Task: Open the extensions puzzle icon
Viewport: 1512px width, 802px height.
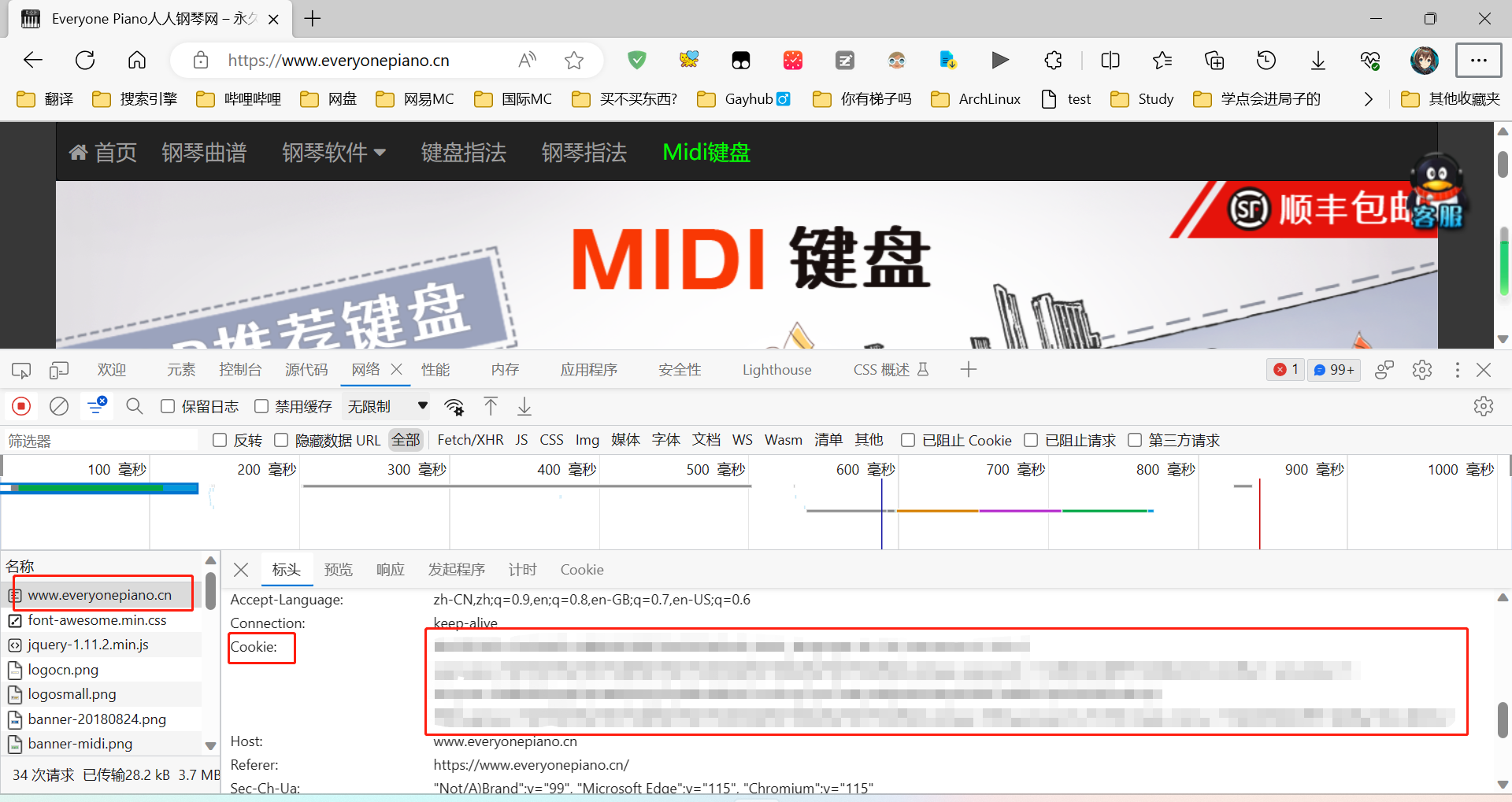Action: click(1053, 60)
